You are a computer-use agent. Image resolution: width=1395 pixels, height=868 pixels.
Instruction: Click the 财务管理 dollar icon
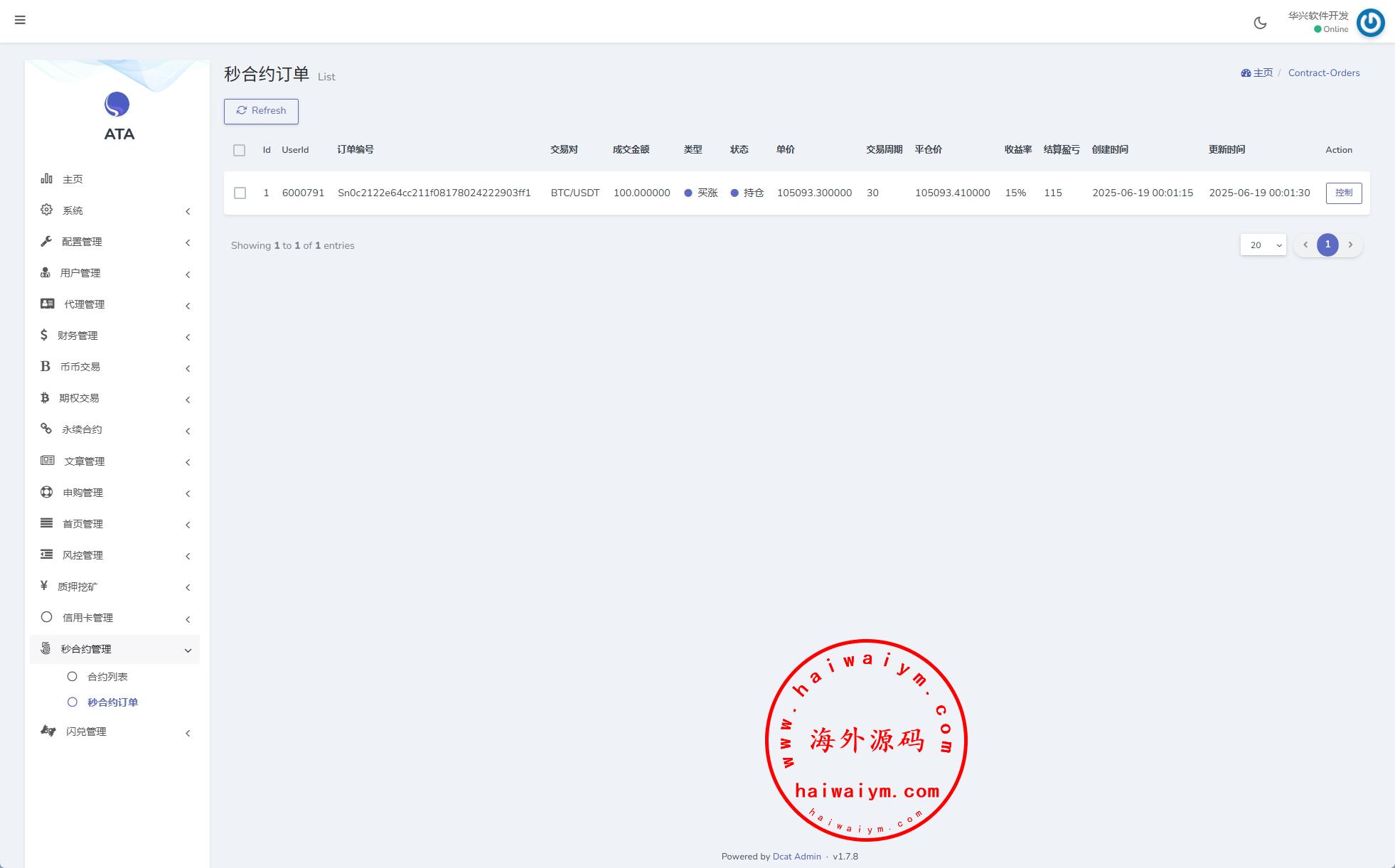44,335
